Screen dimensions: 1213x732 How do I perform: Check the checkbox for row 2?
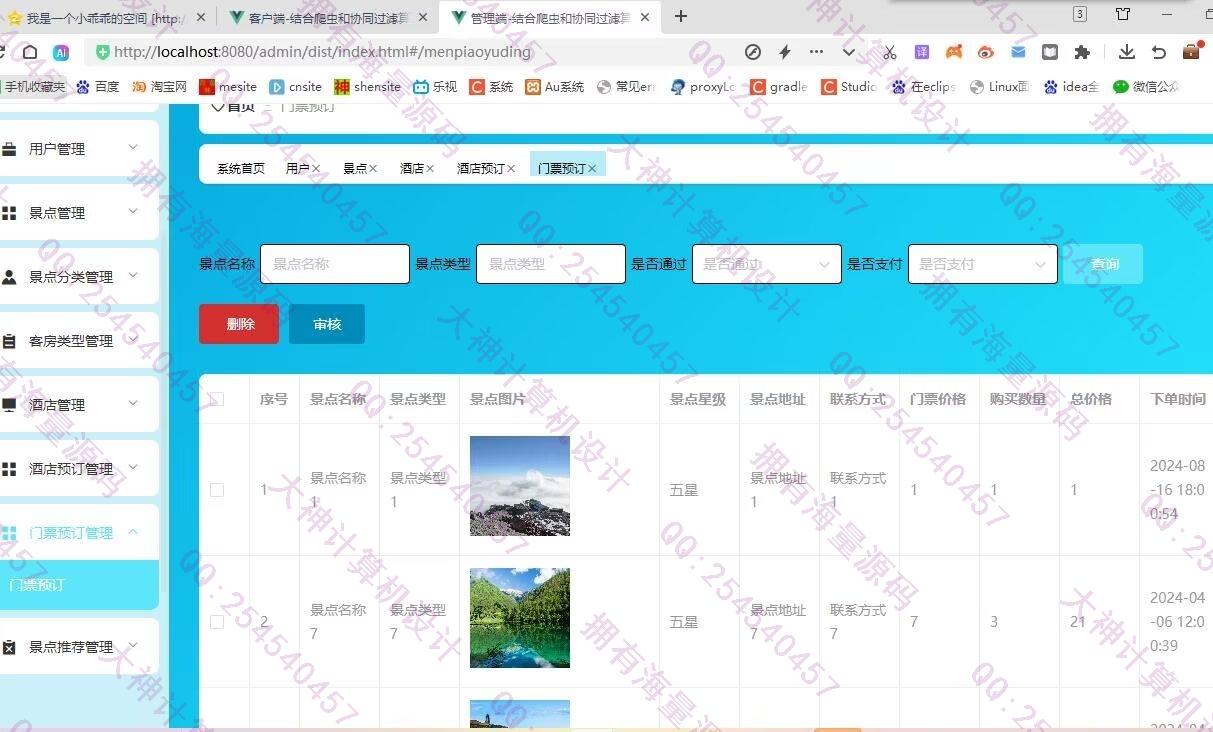[217, 622]
